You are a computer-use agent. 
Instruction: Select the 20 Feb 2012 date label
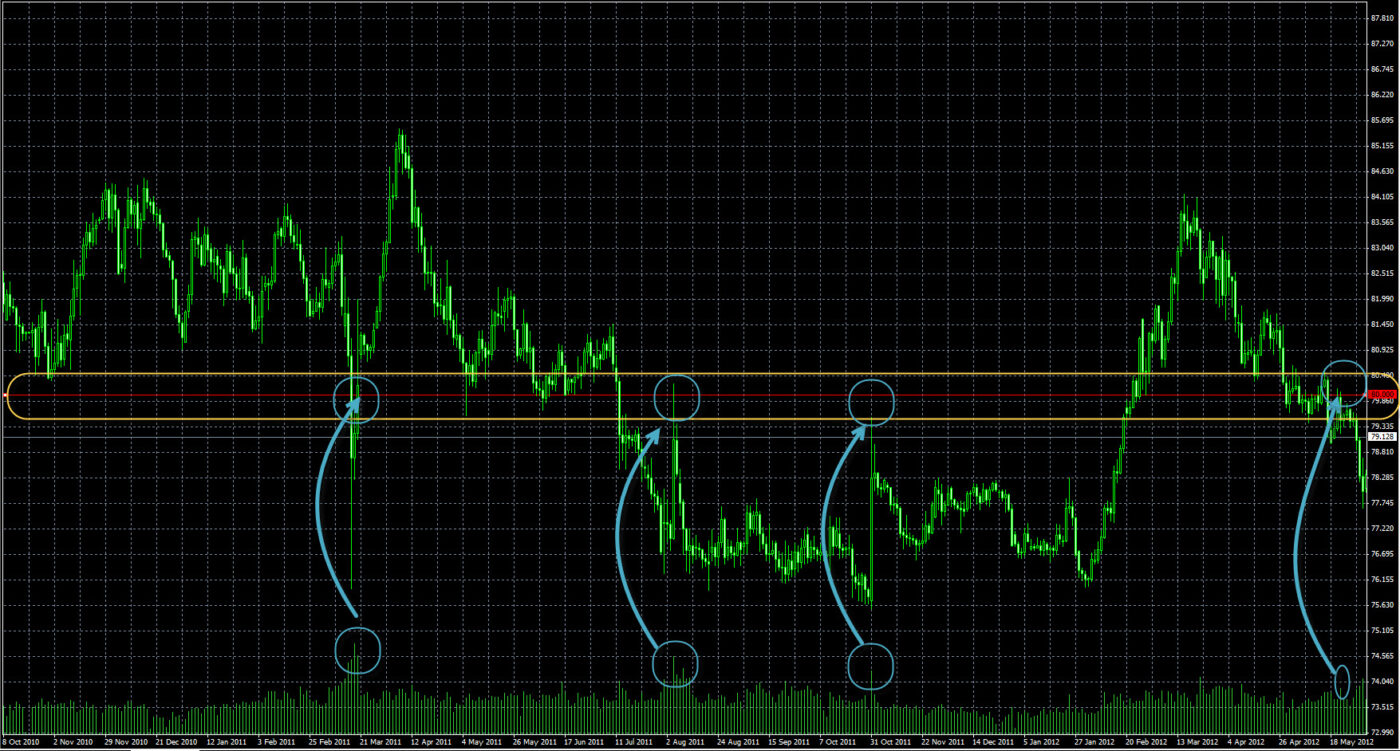pyautogui.click(x=1149, y=743)
